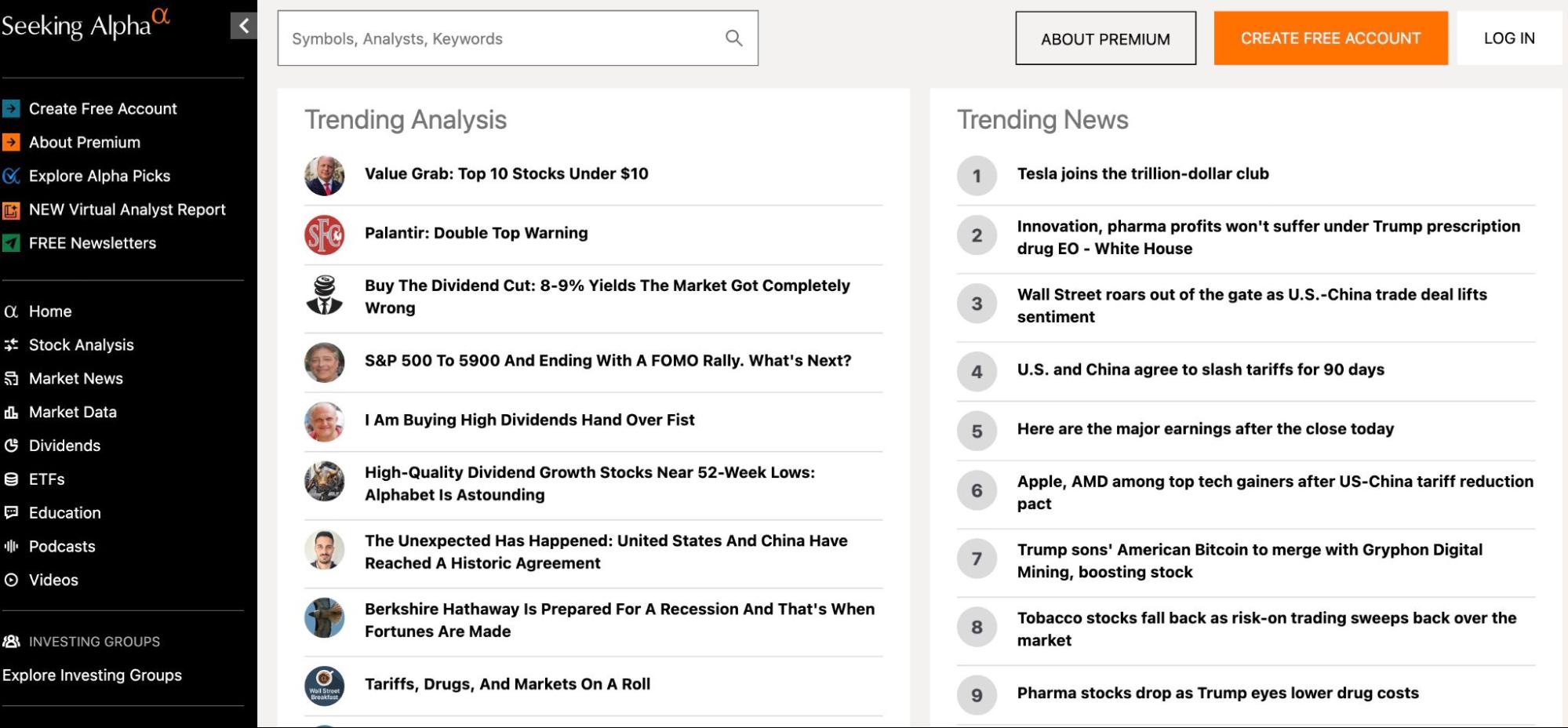The width and height of the screenshot is (1568, 728).
Task: Focus the Symbols, Analysts, Keywords search field
Action: [518, 38]
